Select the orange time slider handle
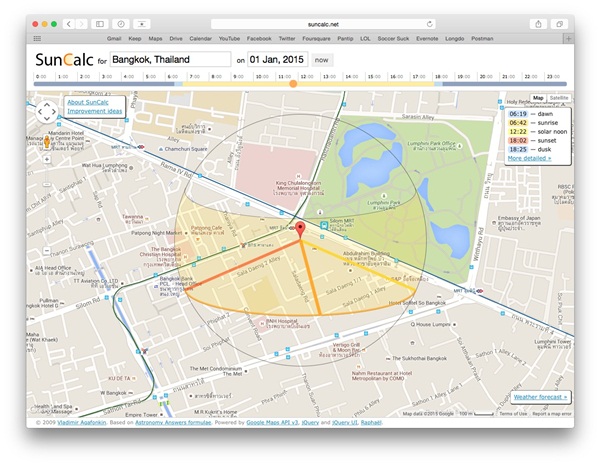This screenshot has height=465, width=600. click(x=293, y=84)
